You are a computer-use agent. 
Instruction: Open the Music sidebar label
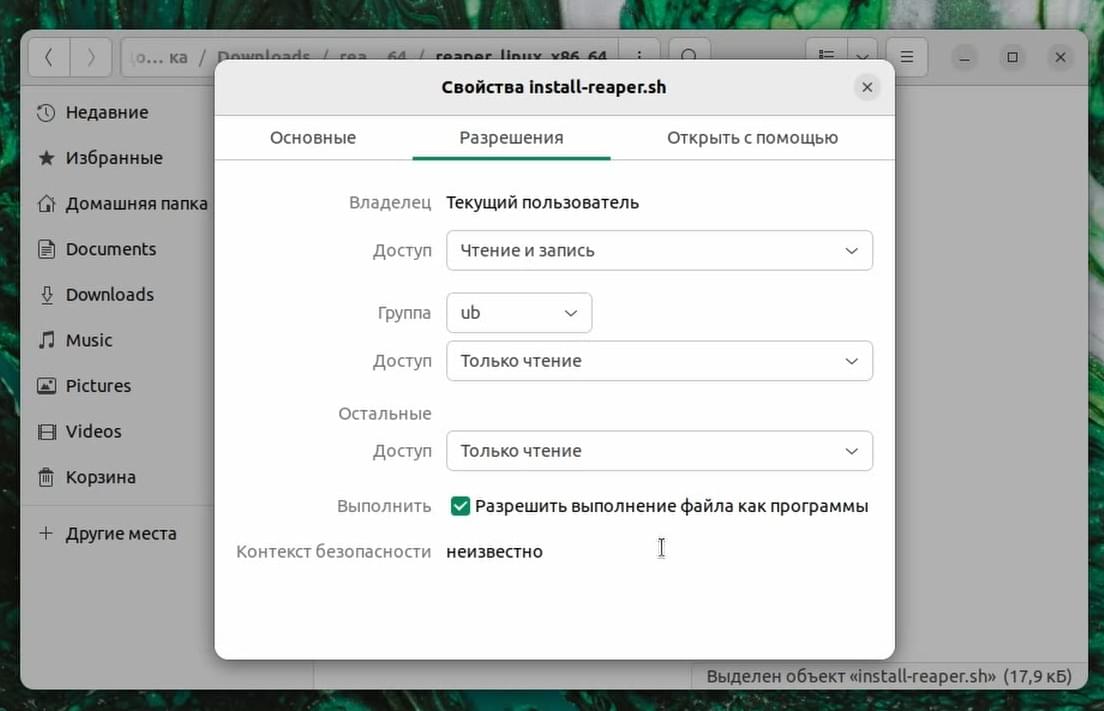89,340
